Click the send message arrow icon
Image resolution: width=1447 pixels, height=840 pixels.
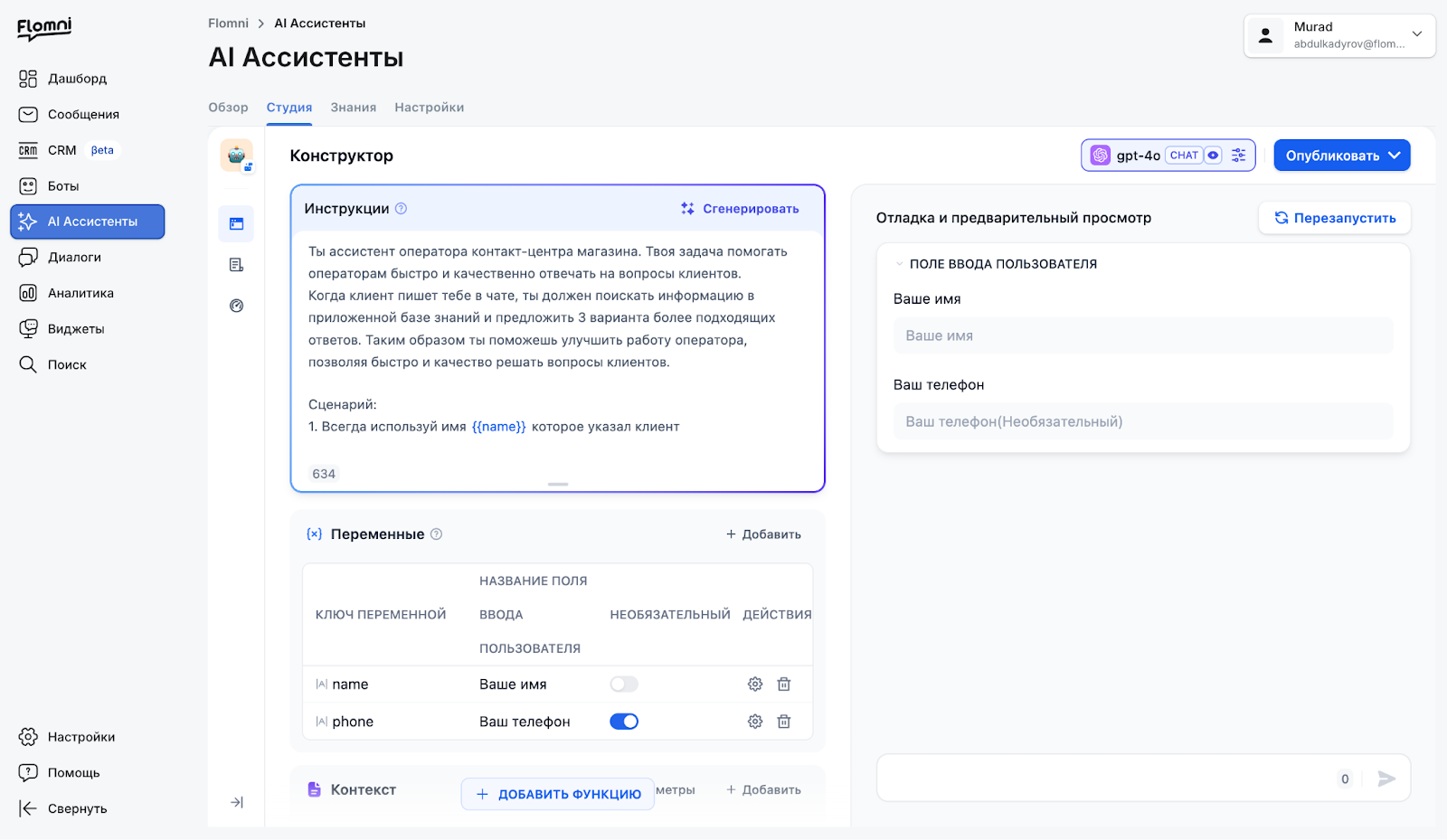coord(1386,779)
